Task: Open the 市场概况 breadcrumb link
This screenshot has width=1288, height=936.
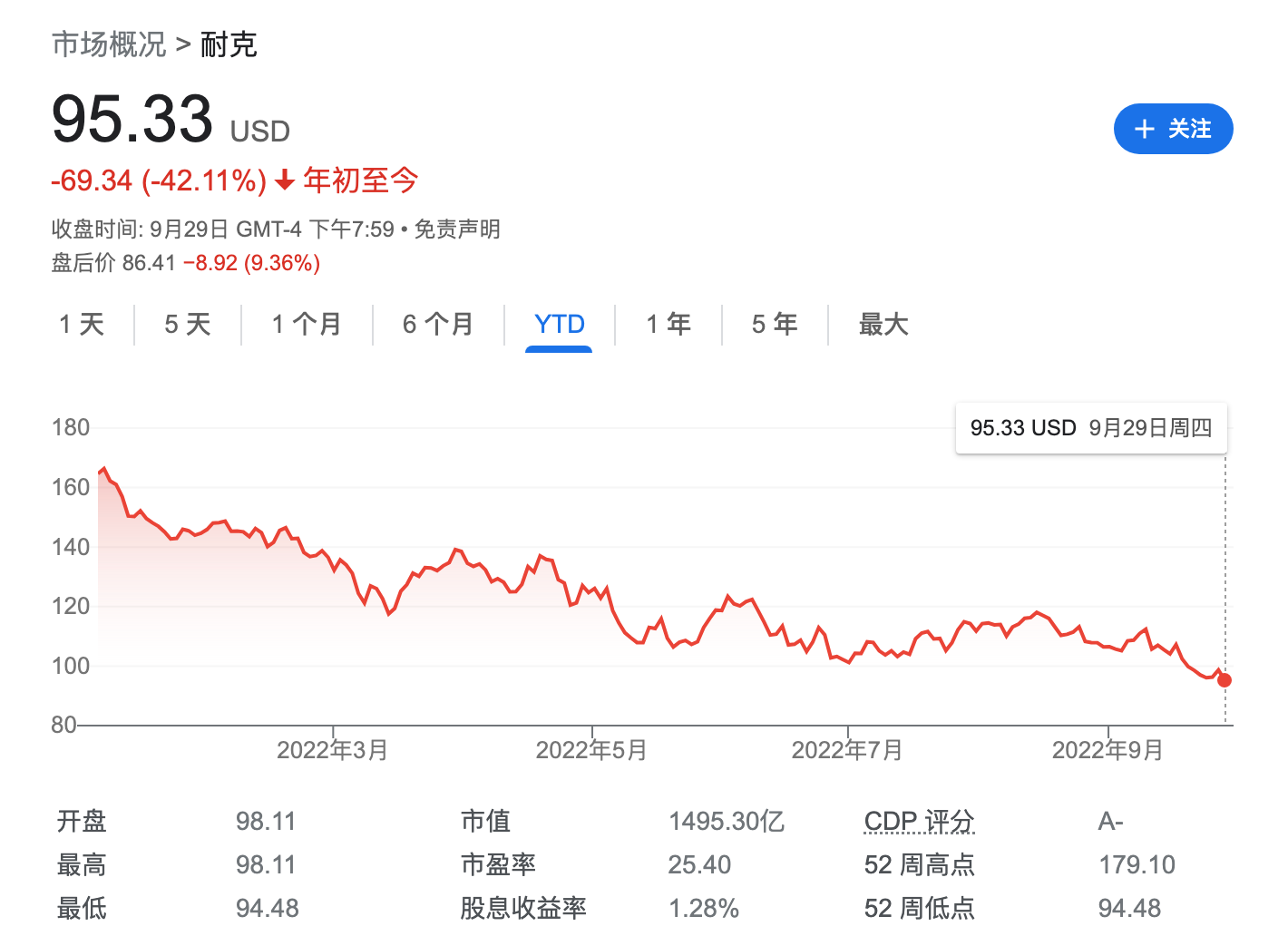Action: (x=109, y=44)
